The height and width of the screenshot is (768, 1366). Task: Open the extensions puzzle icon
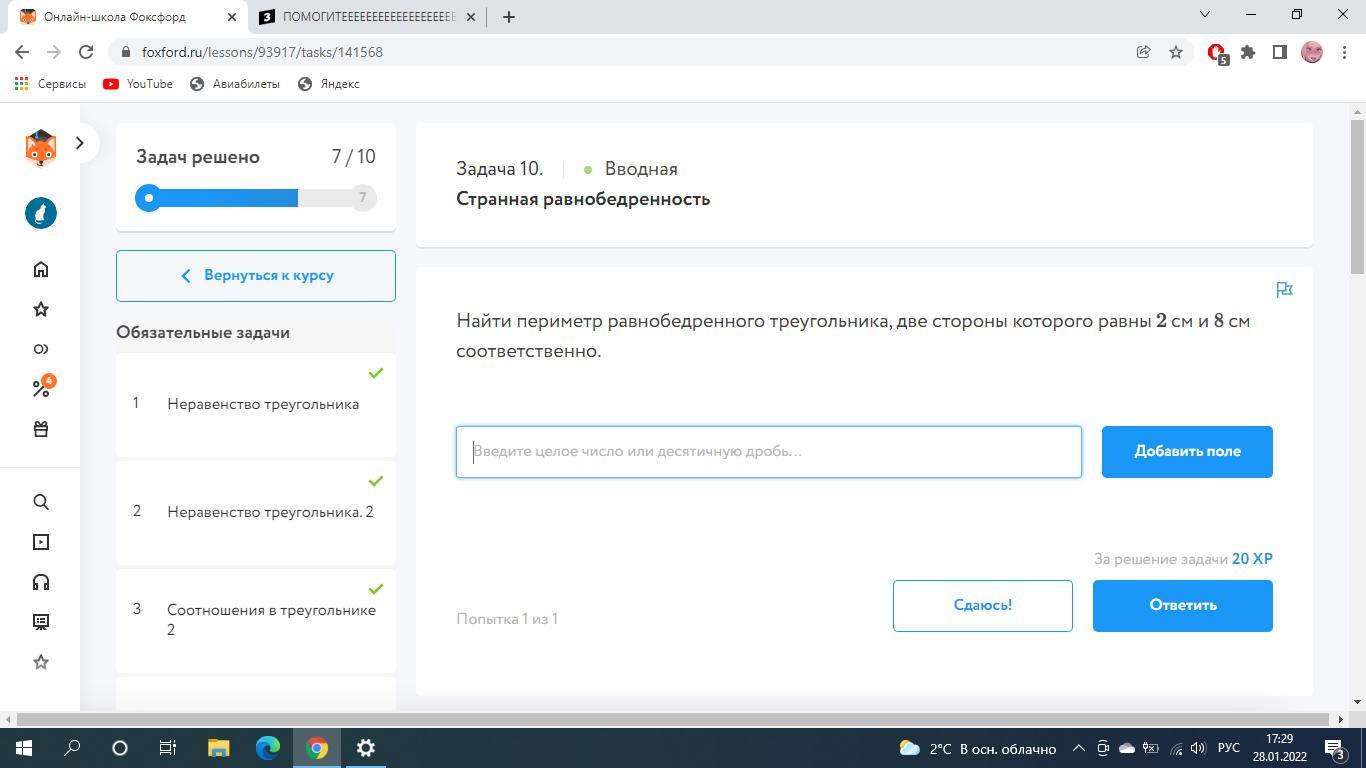point(1248,52)
